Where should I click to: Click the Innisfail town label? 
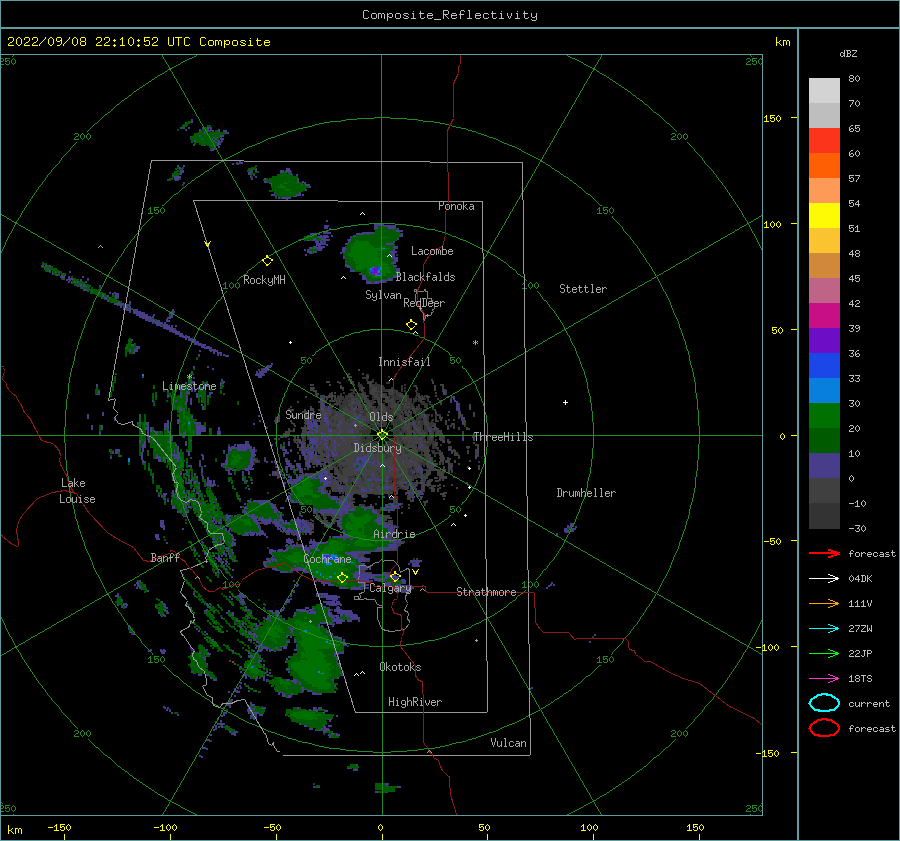[404, 362]
